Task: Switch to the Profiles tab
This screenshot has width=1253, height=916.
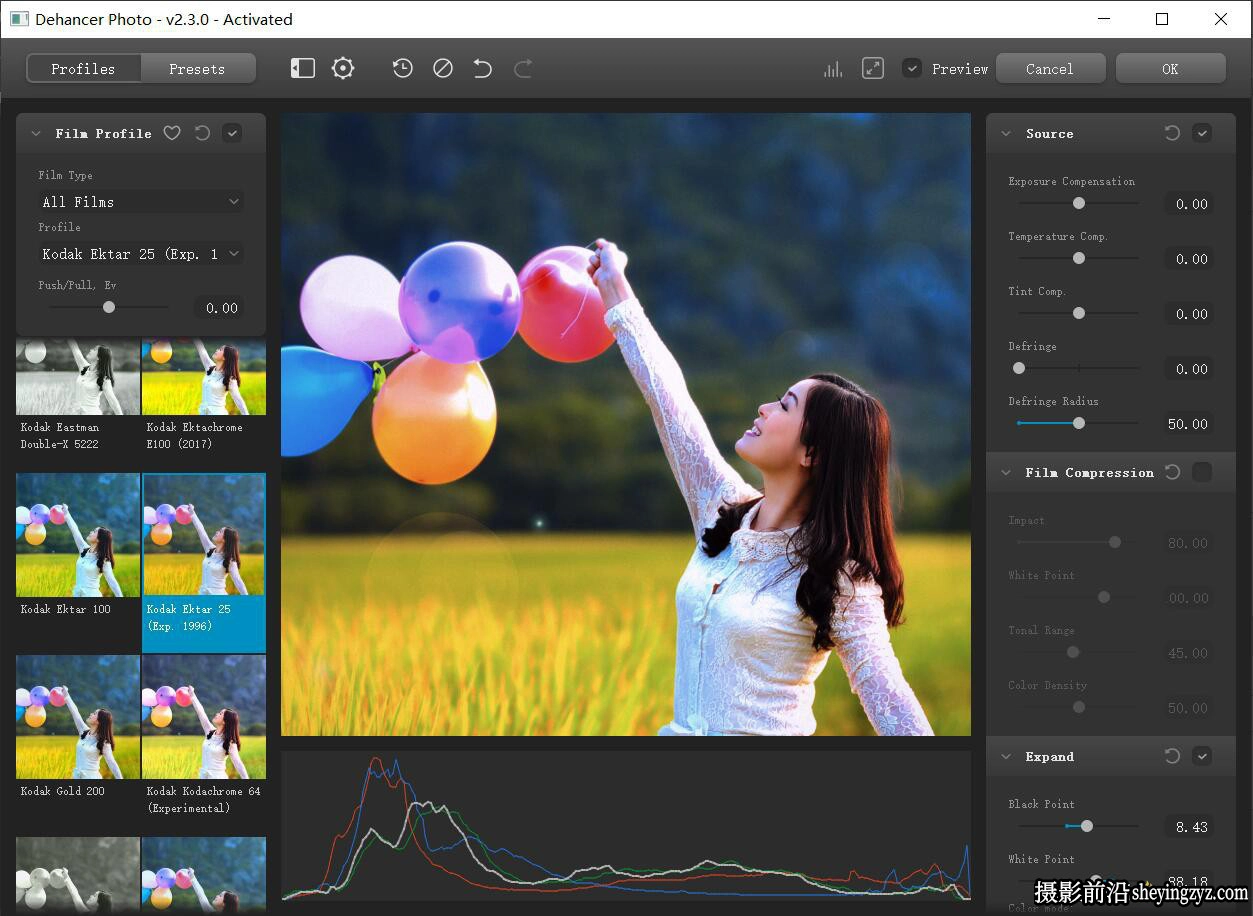Action: click(84, 68)
